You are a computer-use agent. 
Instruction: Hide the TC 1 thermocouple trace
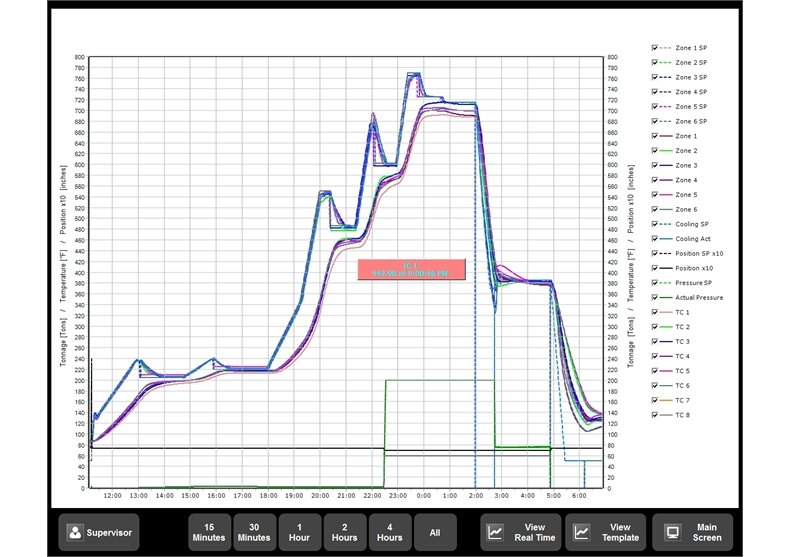[654, 312]
